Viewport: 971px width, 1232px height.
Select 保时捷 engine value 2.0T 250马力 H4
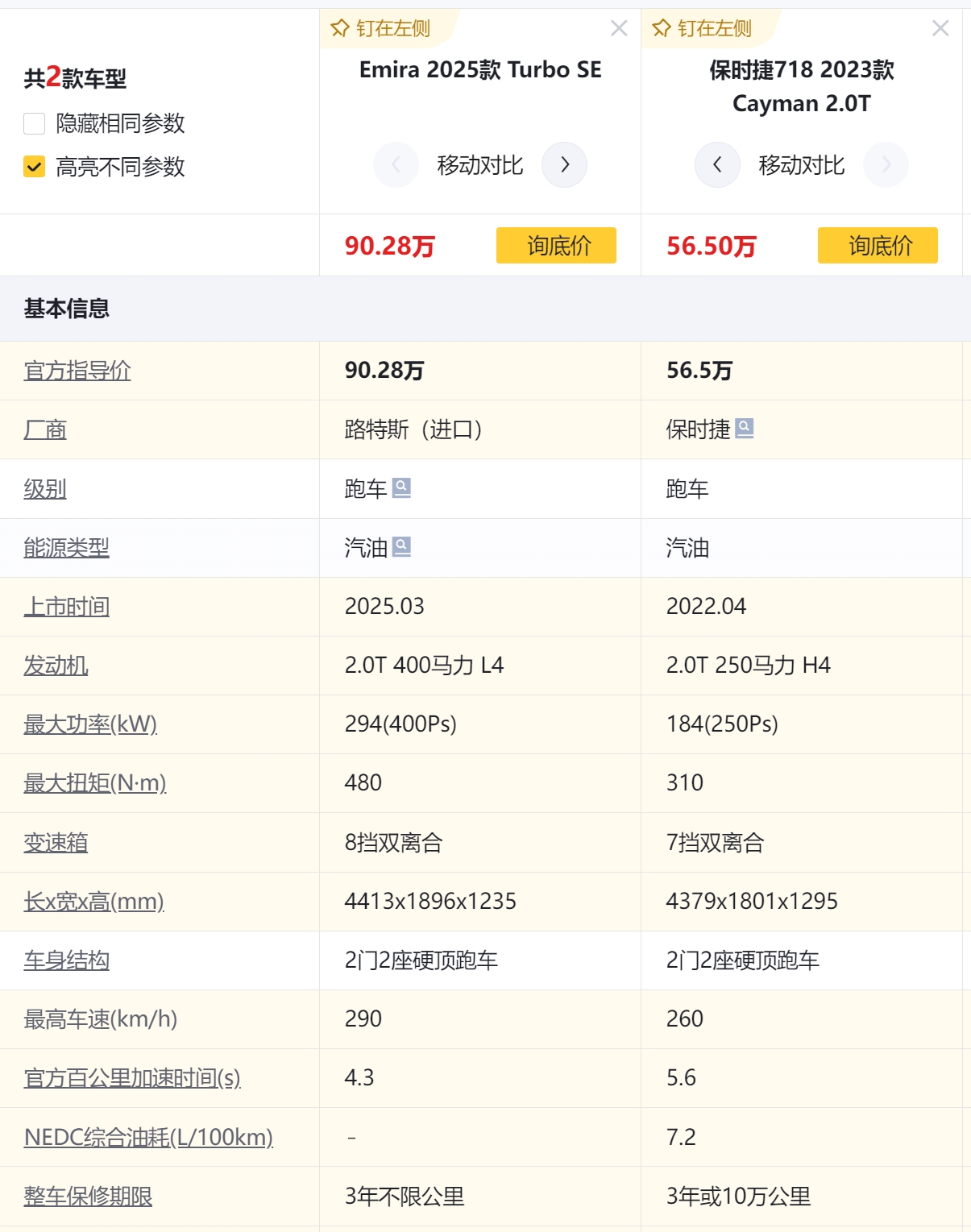tap(748, 666)
